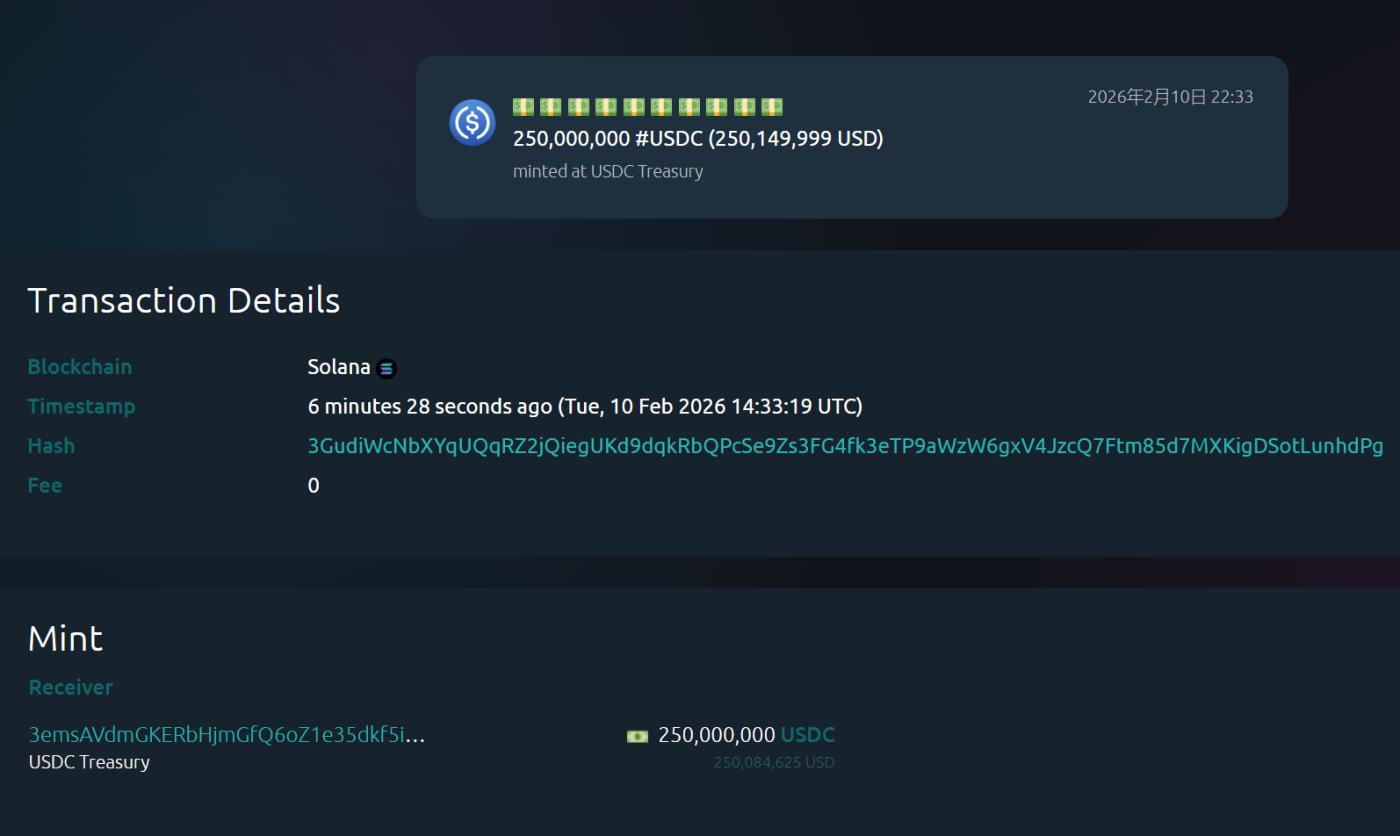
Task: Click the blue USDC coin logo
Action: (472, 123)
